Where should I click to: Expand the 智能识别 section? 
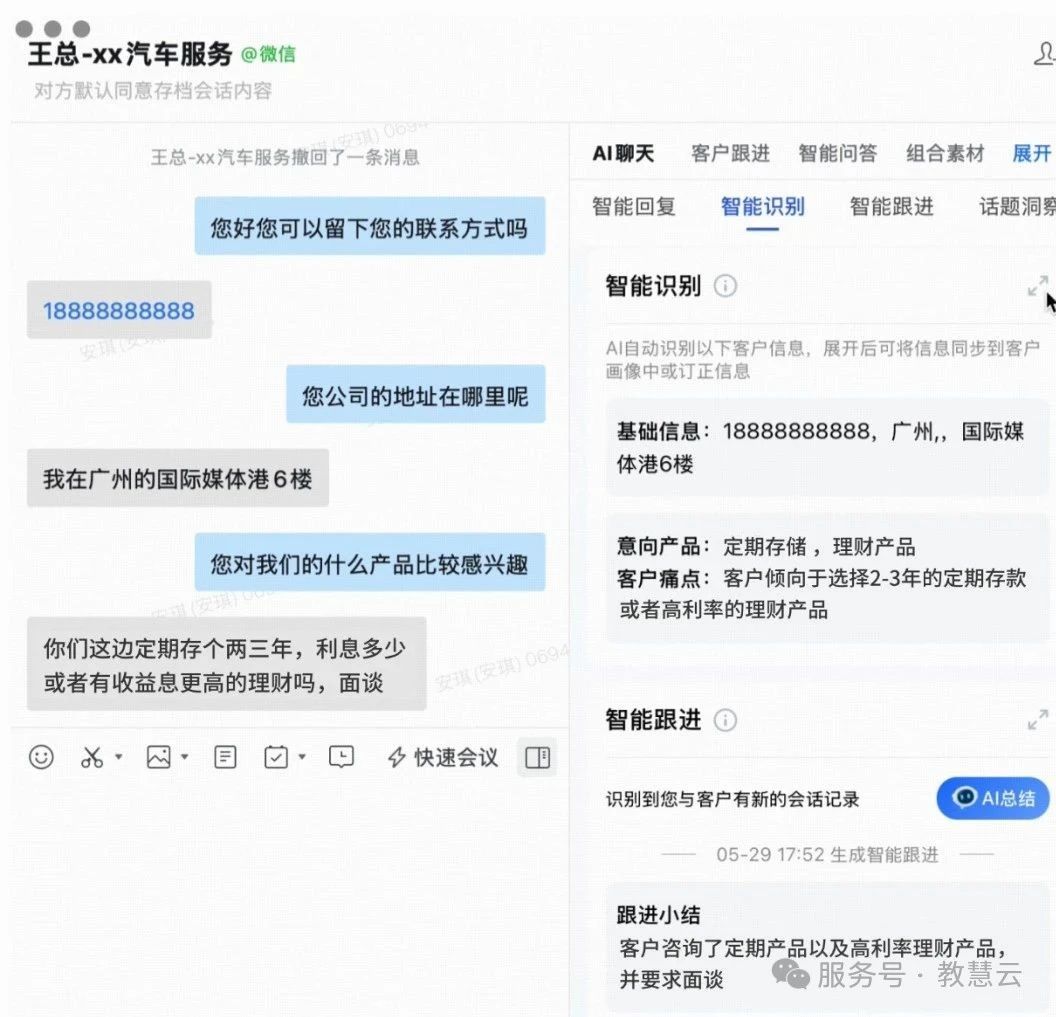[x=1037, y=286]
